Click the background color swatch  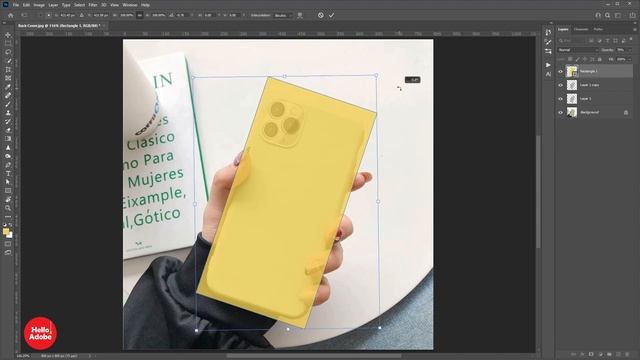click(x=10, y=236)
